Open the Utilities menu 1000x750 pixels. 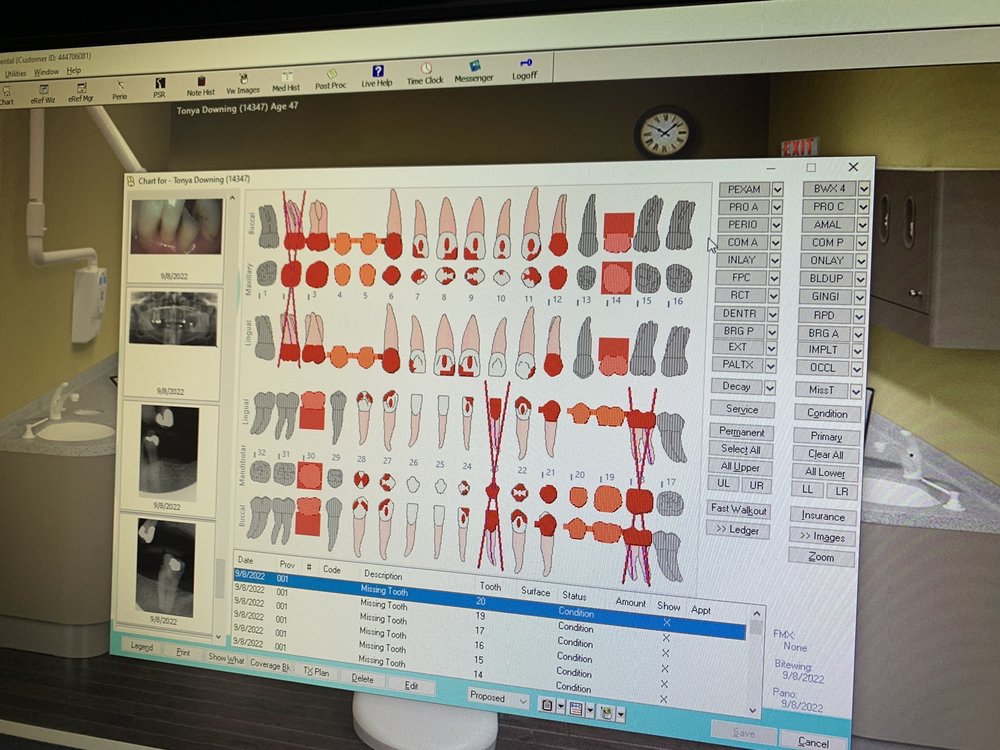pos(16,72)
